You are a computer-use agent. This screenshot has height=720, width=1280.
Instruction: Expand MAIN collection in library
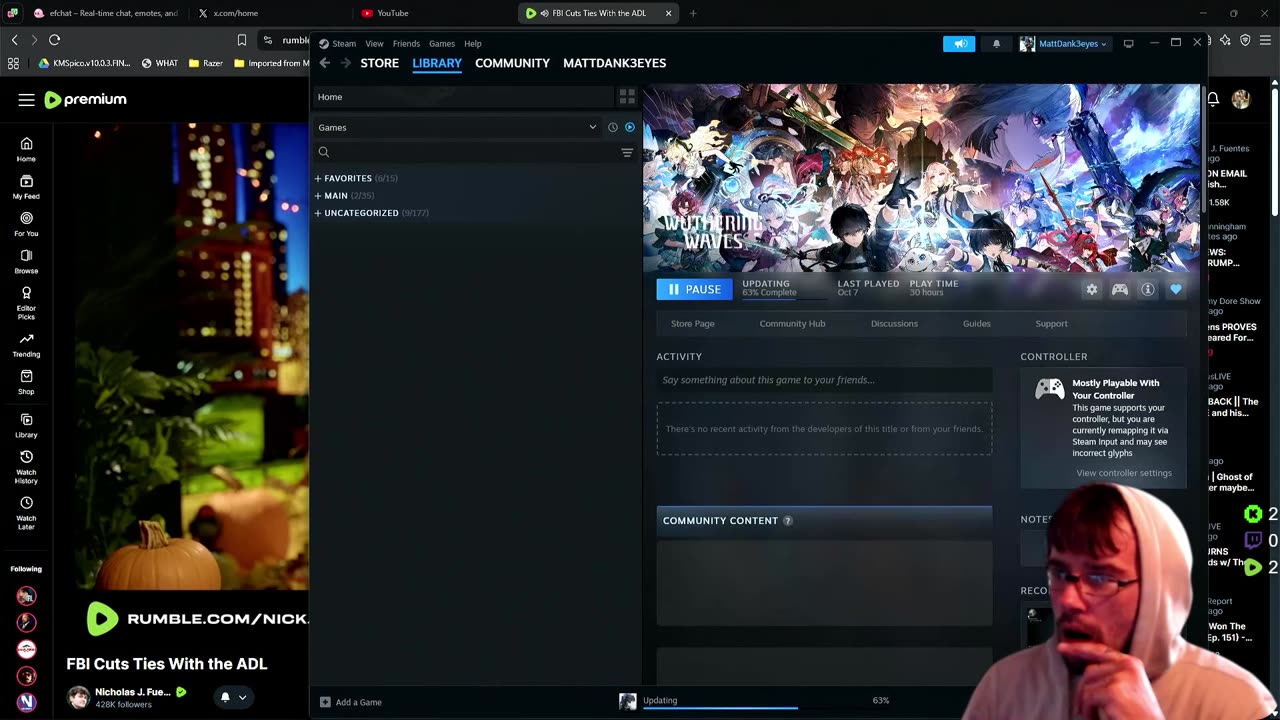pos(318,196)
